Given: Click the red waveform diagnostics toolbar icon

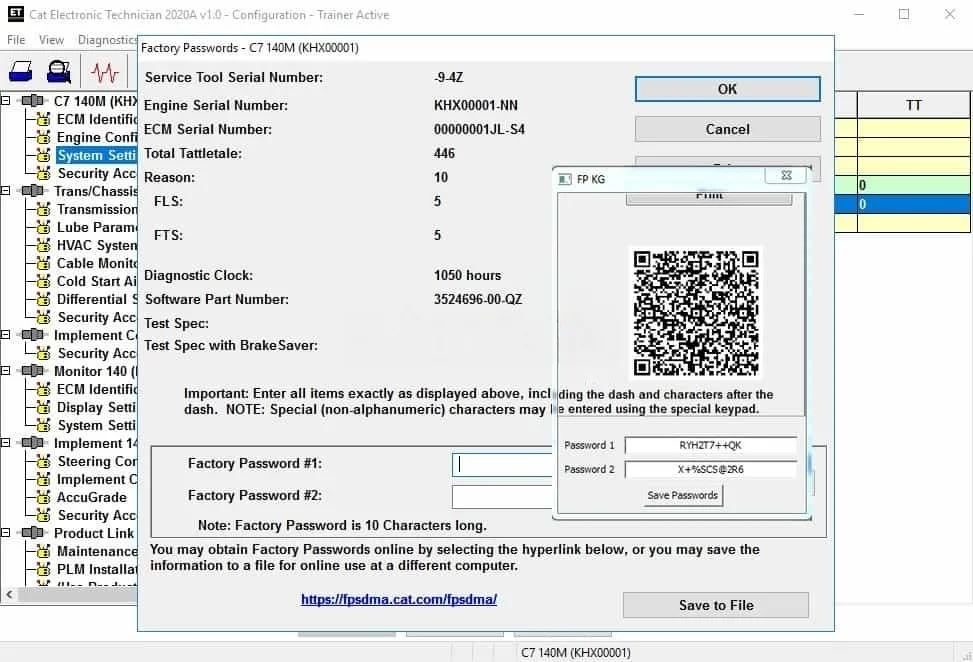Looking at the screenshot, I should tap(104, 73).
